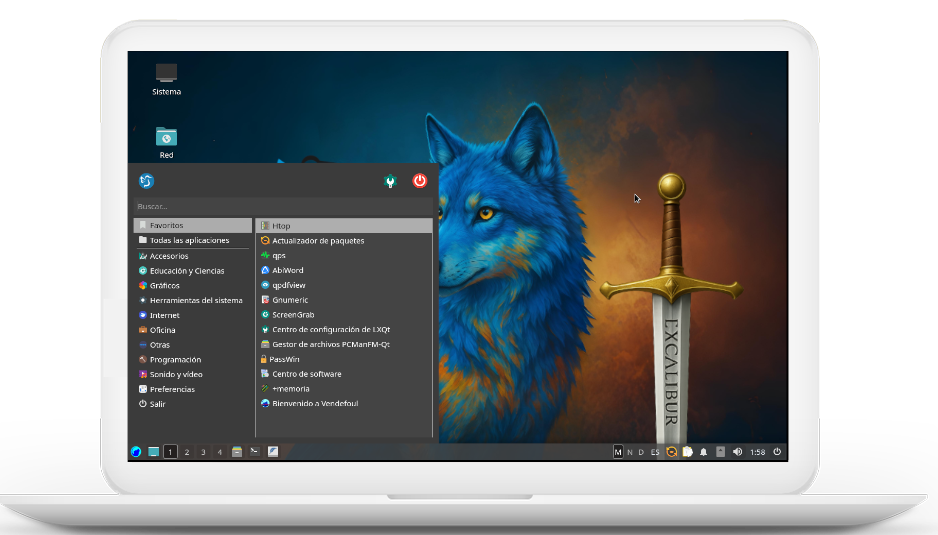Toggle the M keyboard indicator in panel
938x535 pixels.
tap(618, 452)
